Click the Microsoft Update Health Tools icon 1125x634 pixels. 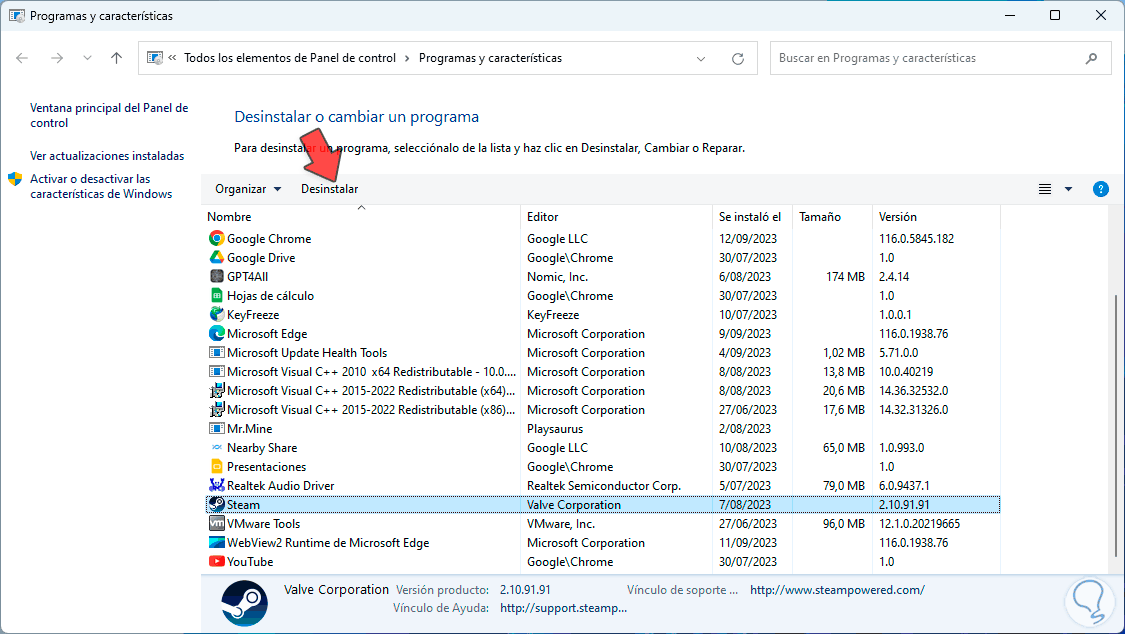217,352
